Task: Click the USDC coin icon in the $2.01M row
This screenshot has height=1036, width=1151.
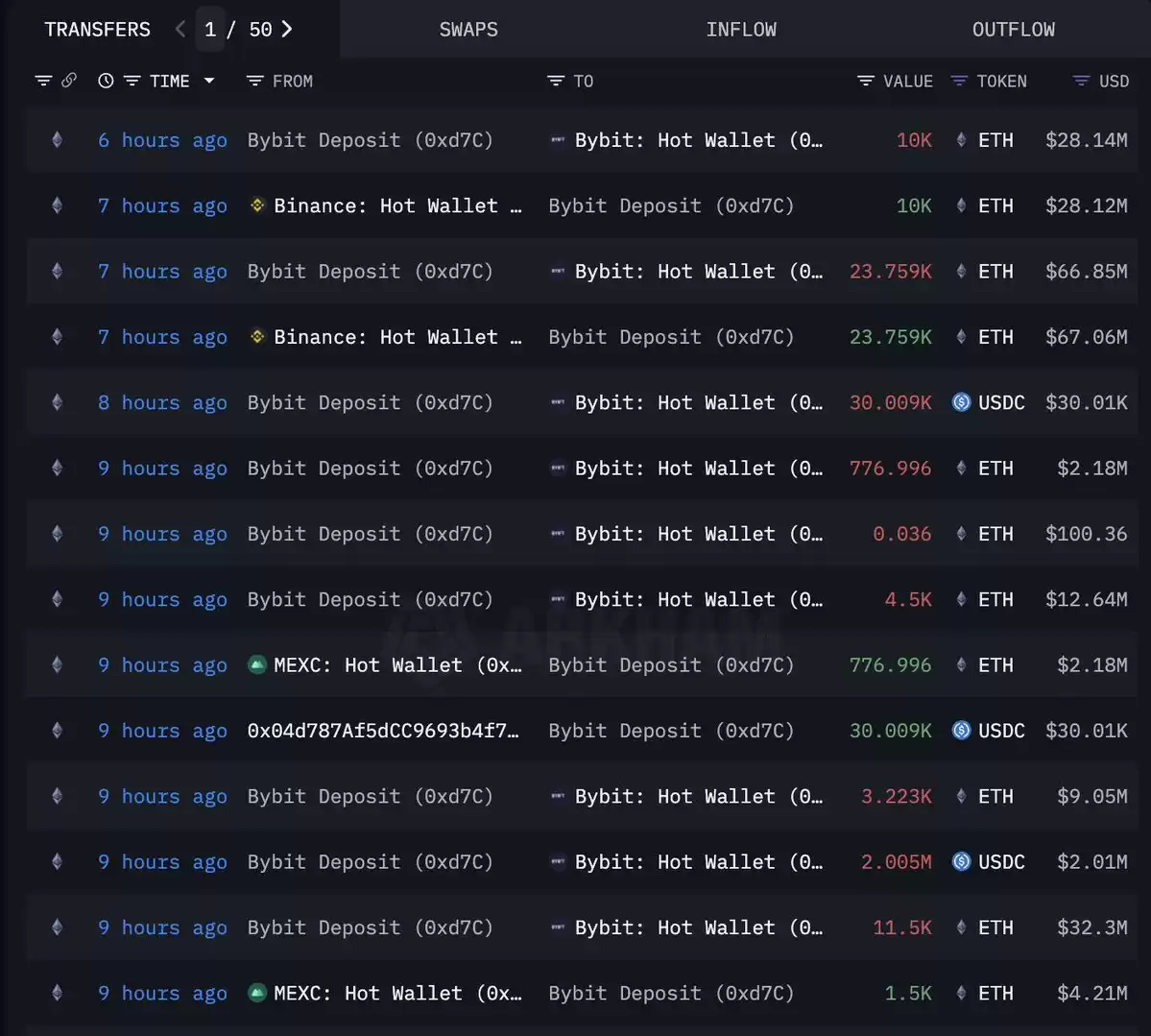Action: click(x=961, y=862)
